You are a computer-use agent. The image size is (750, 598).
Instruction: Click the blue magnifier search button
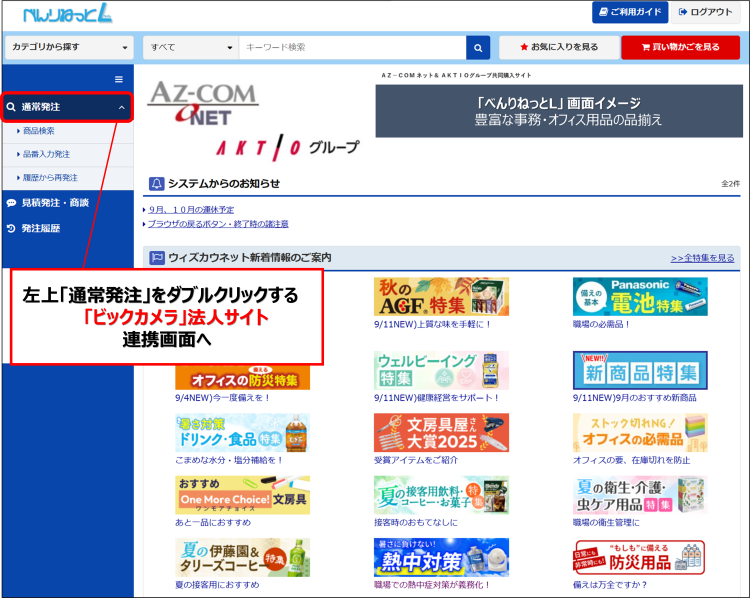[479, 47]
